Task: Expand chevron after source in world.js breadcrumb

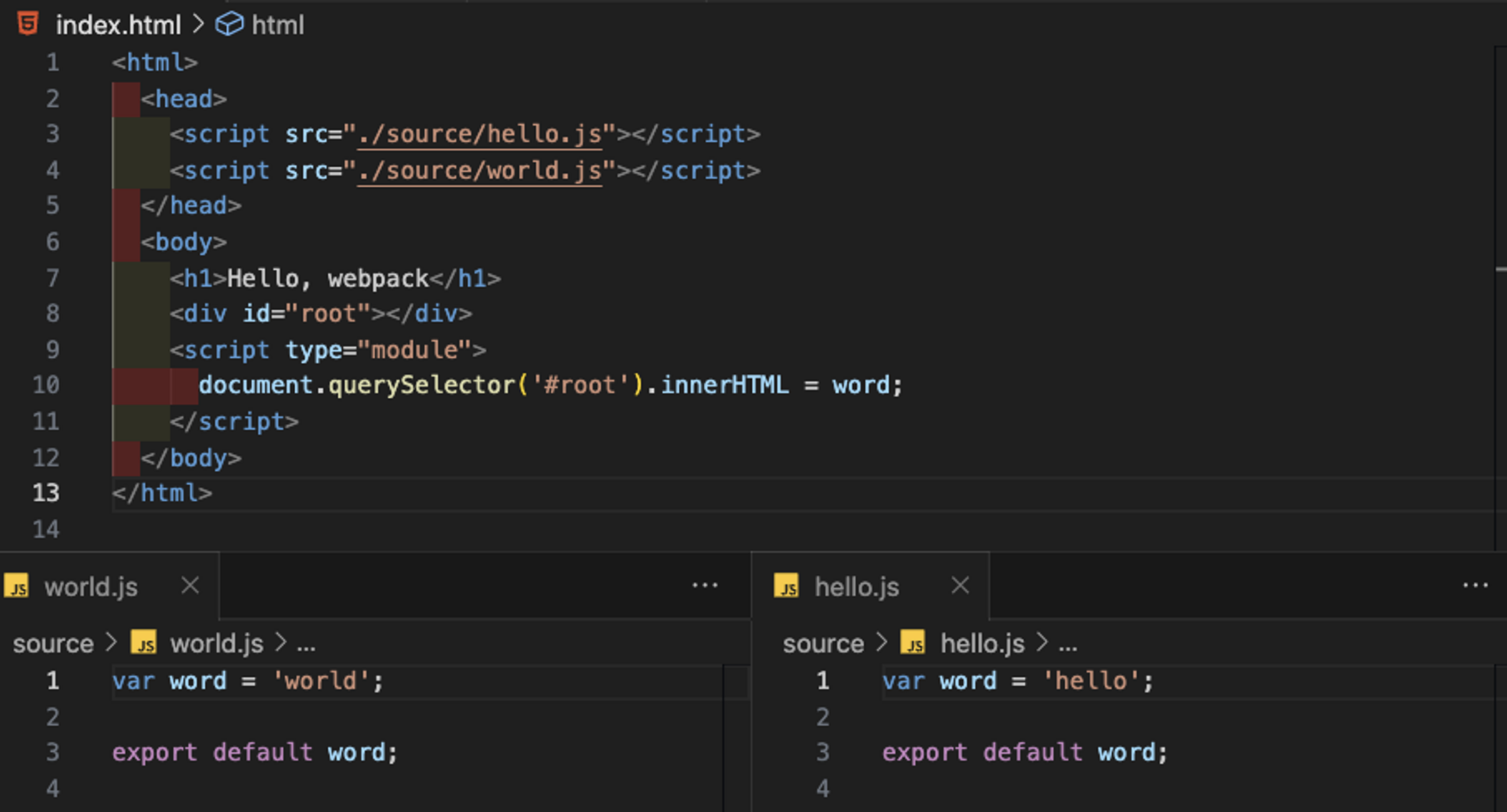Action: 111,642
